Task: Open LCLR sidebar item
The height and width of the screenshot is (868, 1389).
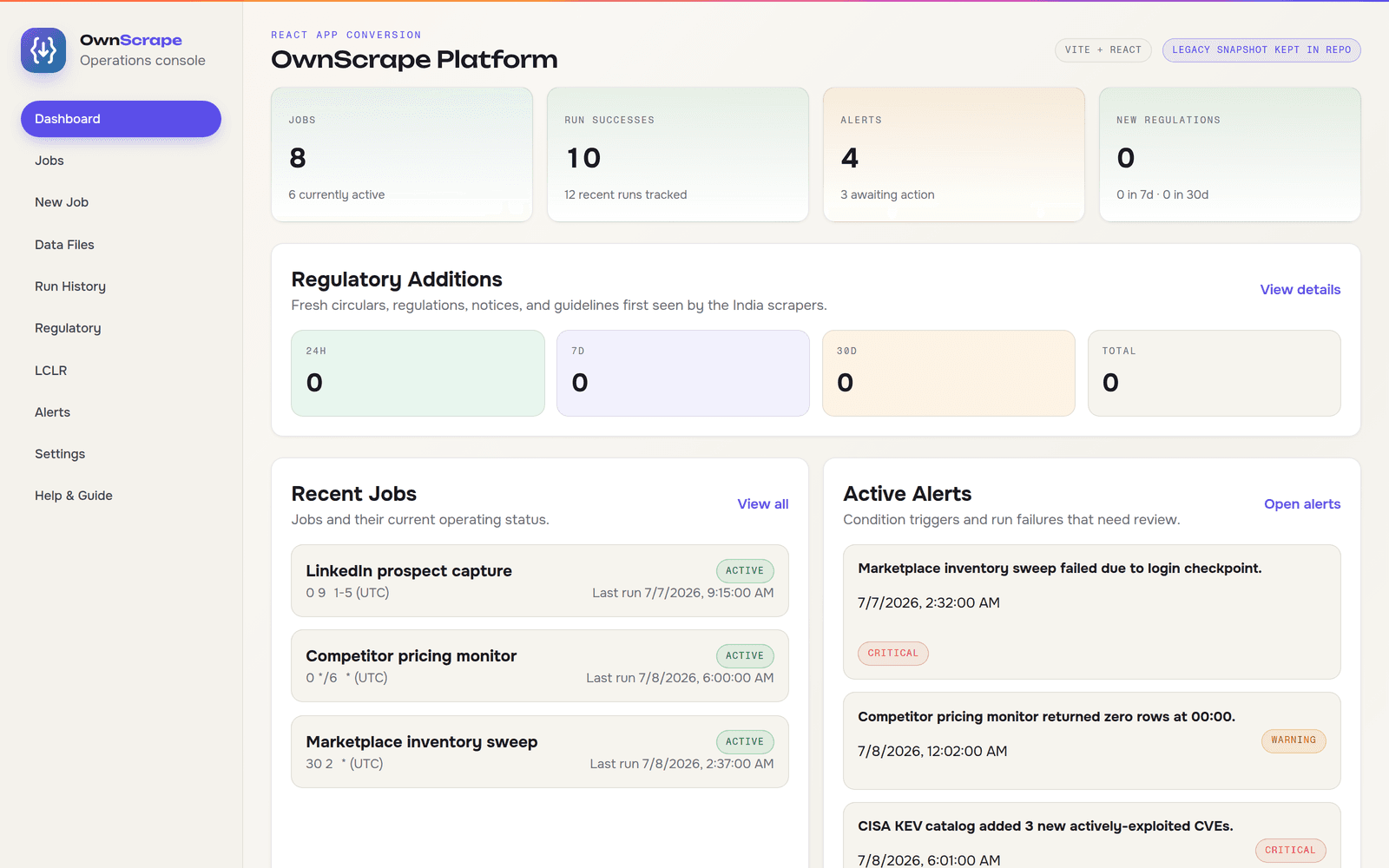Action: [121, 371]
